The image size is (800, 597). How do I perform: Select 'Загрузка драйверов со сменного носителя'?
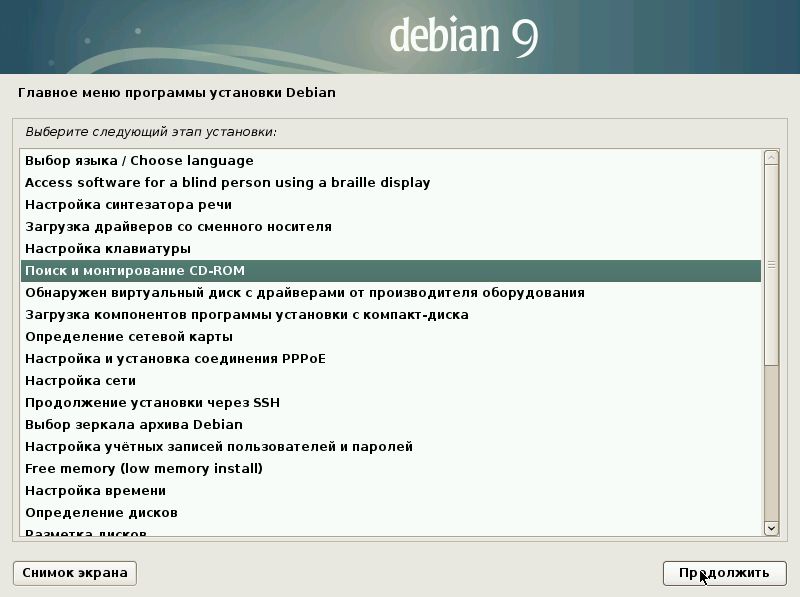(391, 227)
